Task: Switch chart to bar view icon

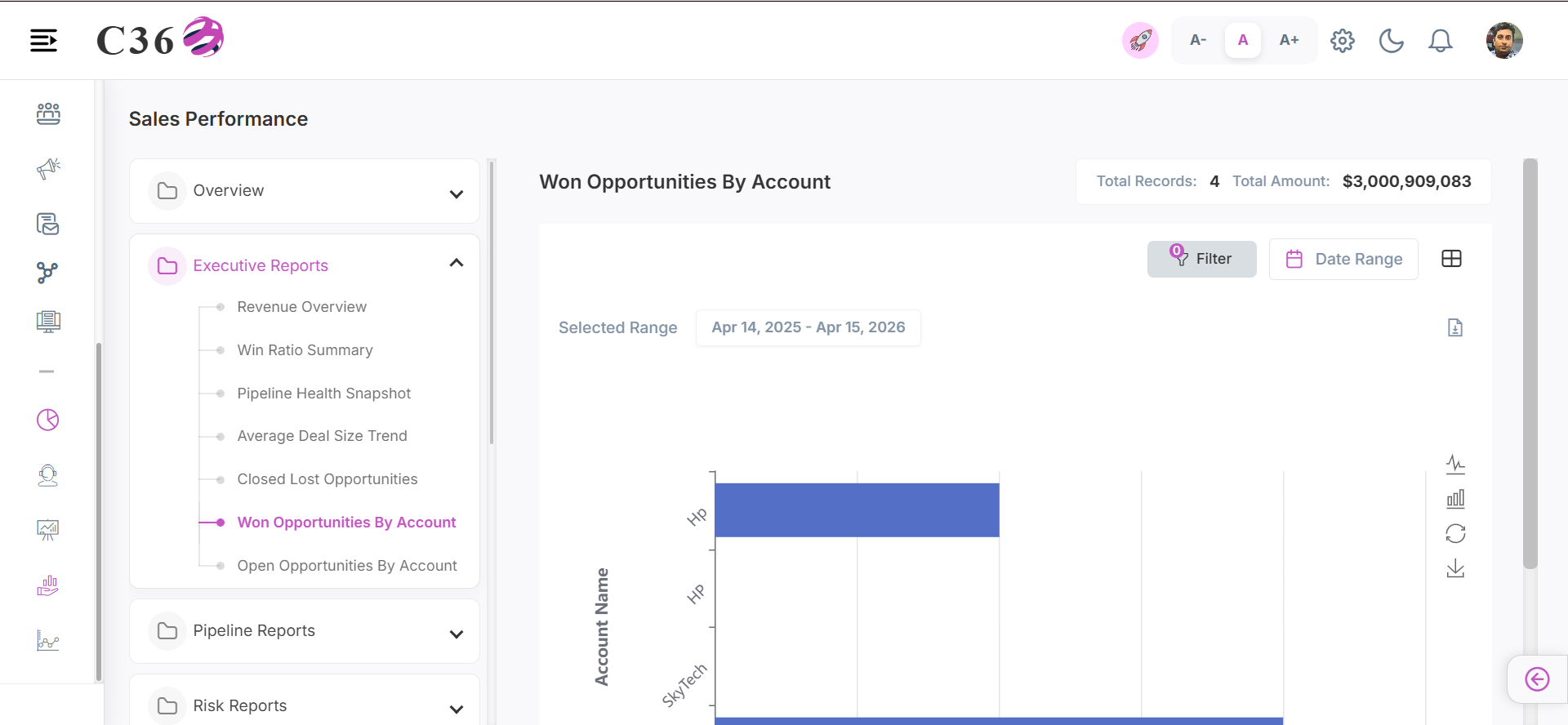Action: click(x=1455, y=499)
